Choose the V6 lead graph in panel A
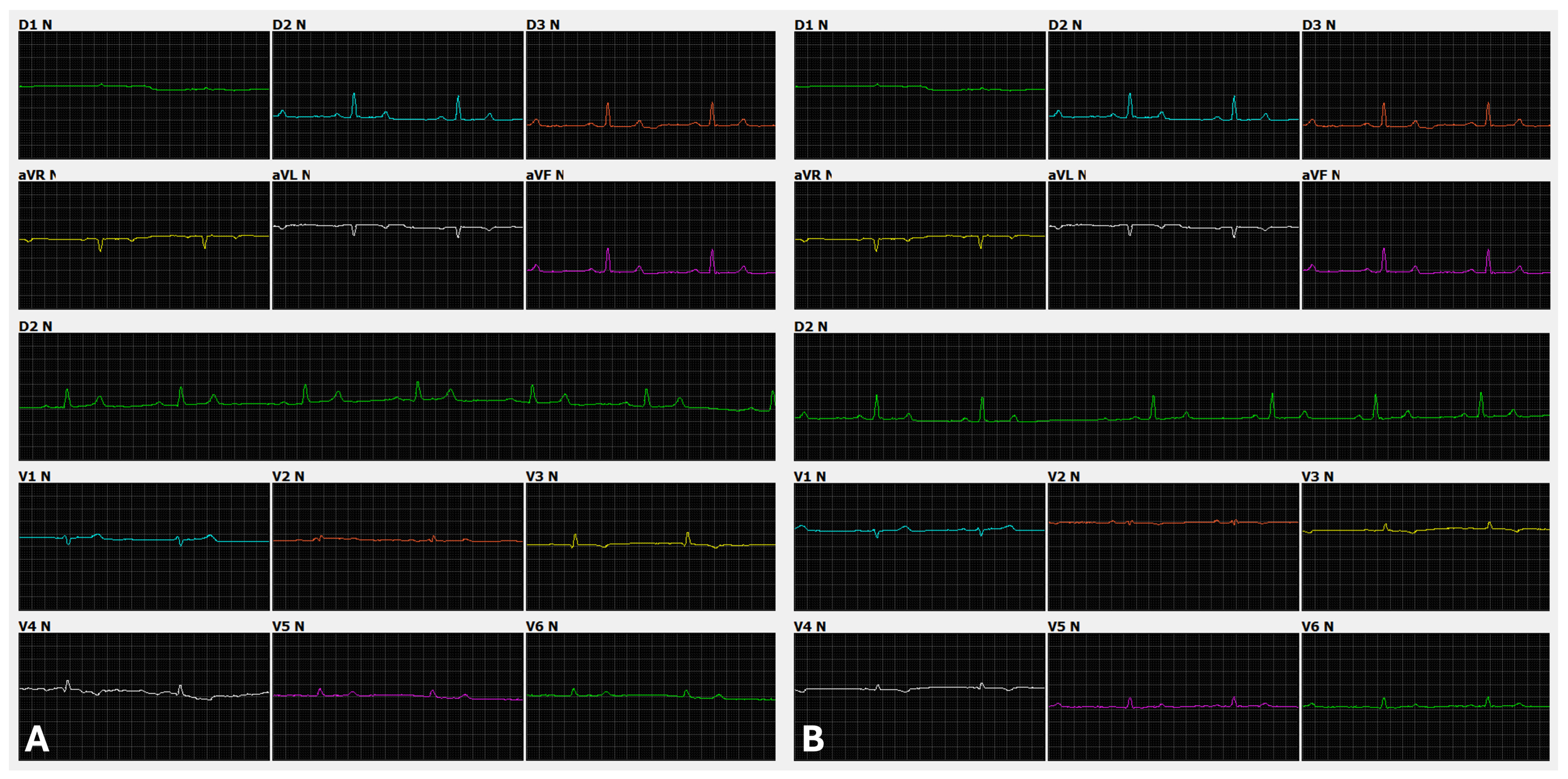The width and height of the screenshot is (1568, 779). pyautogui.click(x=651, y=697)
